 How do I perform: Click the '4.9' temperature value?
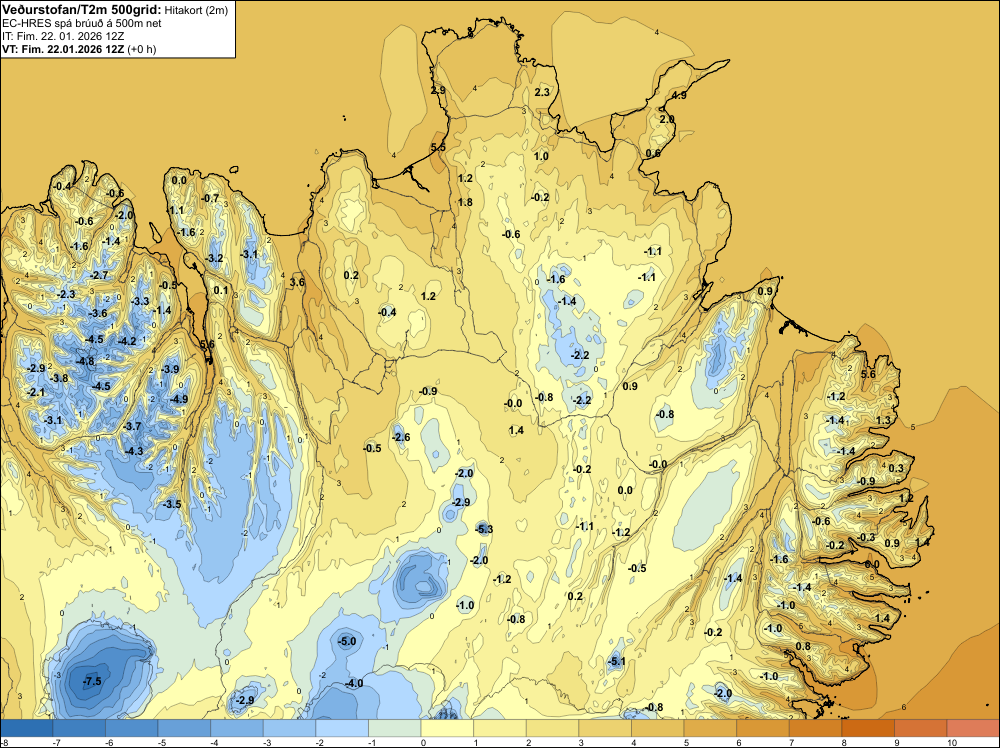coord(679,95)
